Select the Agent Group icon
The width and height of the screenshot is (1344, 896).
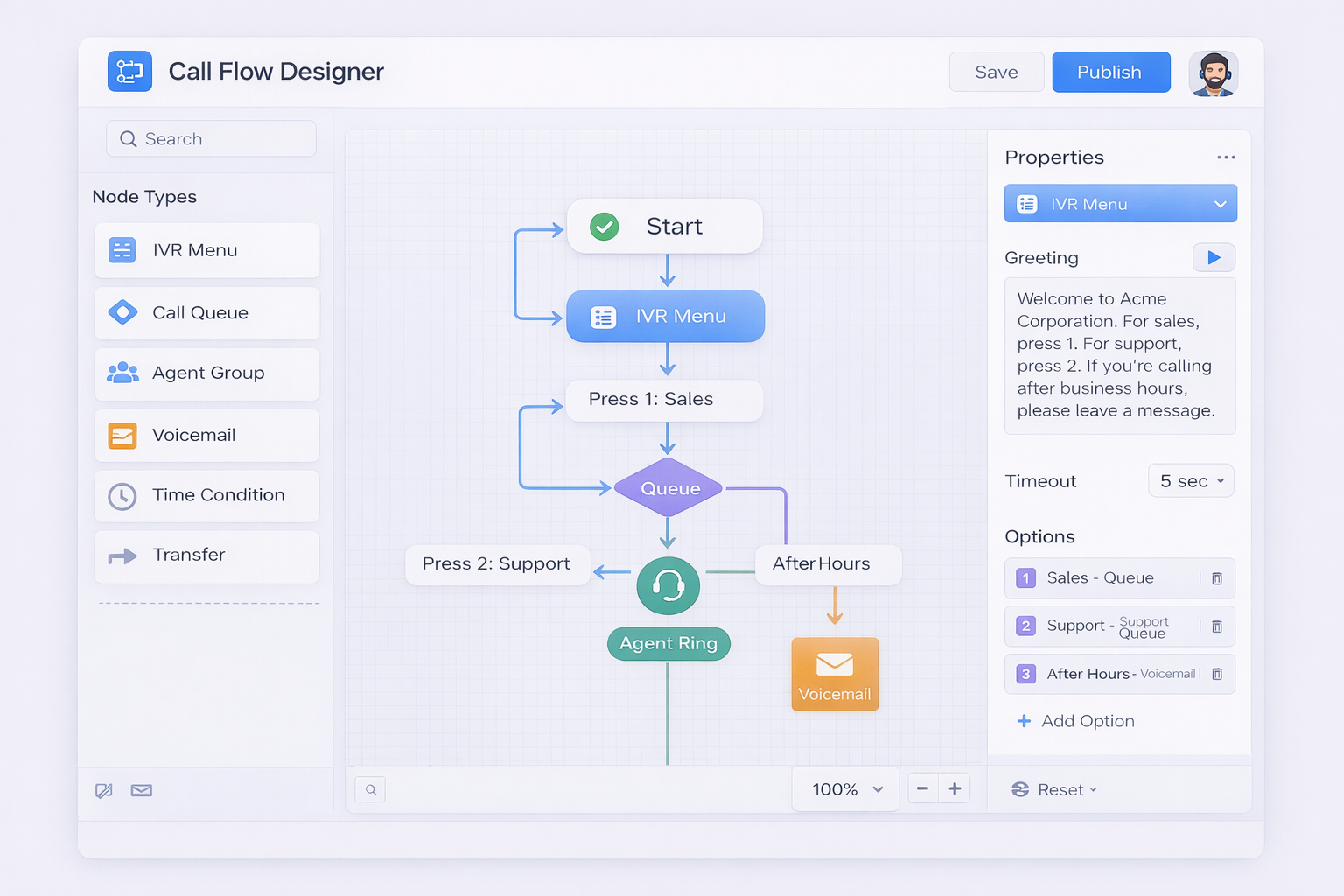[x=122, y=373]
